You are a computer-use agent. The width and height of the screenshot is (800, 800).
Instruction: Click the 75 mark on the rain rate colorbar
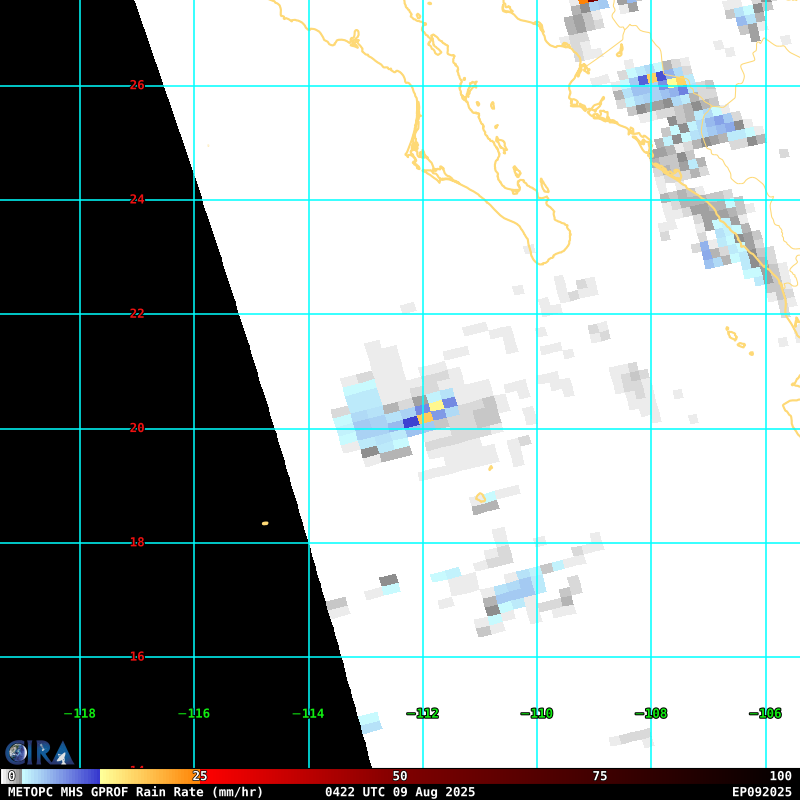click(600, 777)
